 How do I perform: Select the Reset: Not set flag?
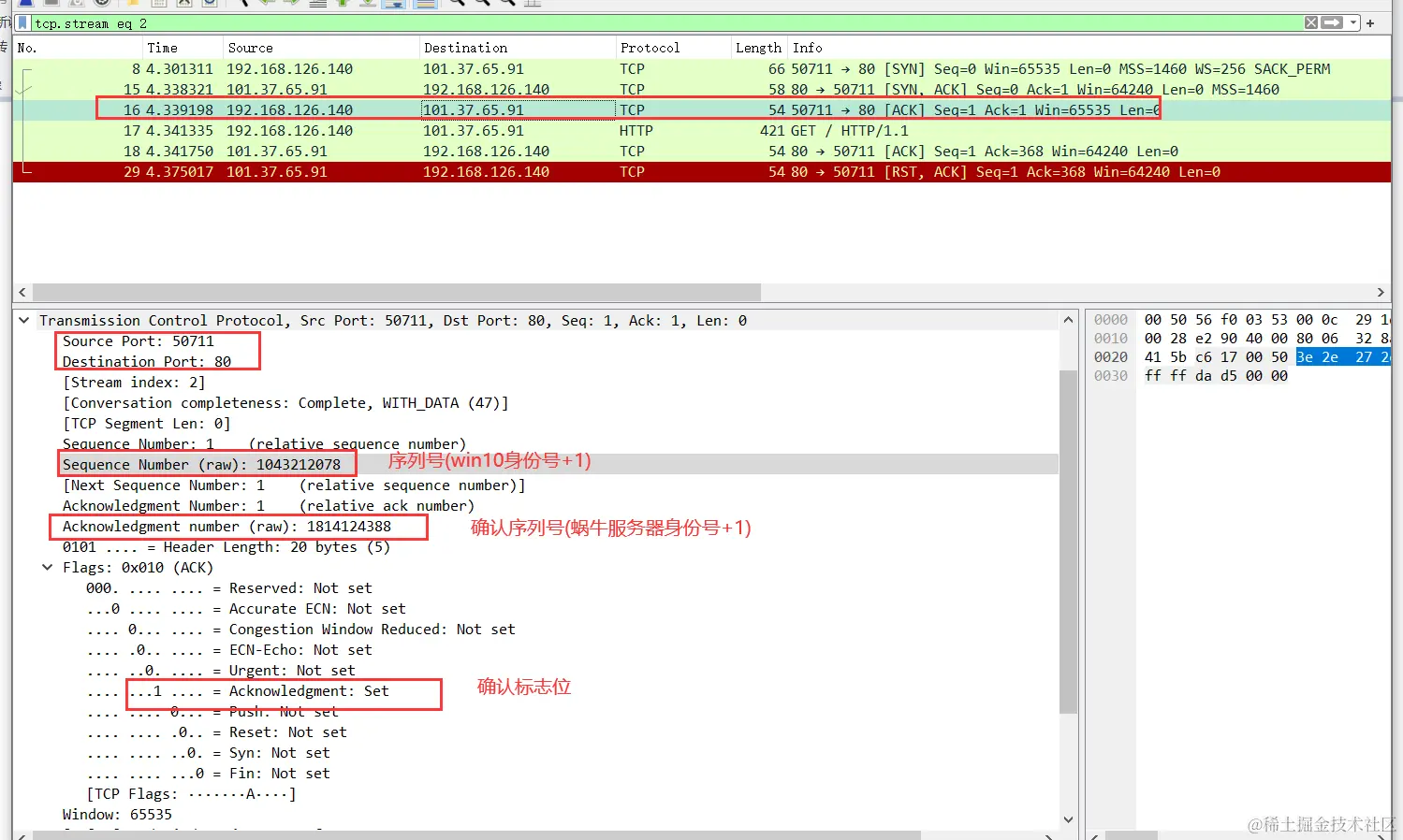pos(216,732)
